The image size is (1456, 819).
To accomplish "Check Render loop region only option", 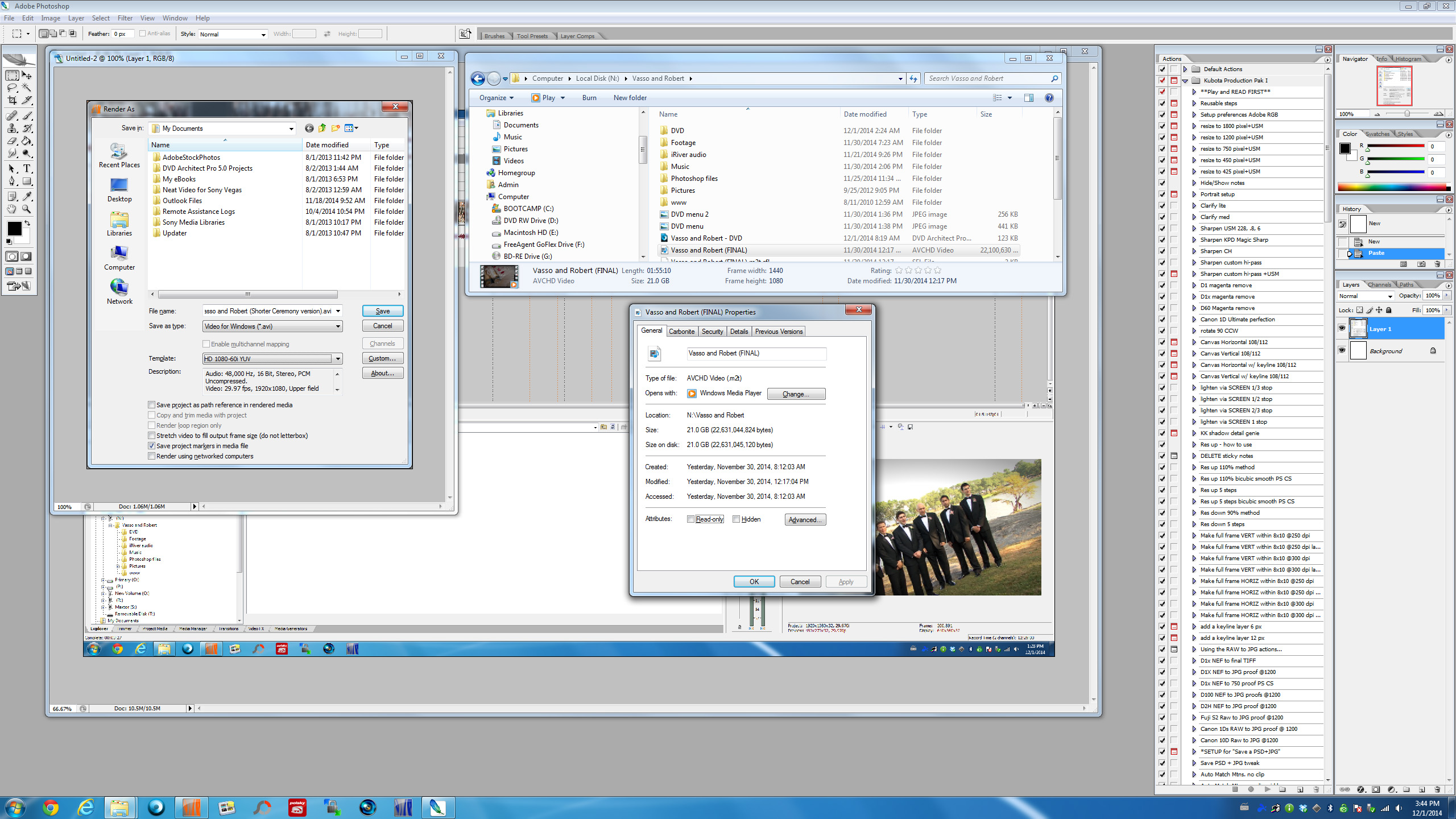I will pyautogui.click(x=152, y=425).
